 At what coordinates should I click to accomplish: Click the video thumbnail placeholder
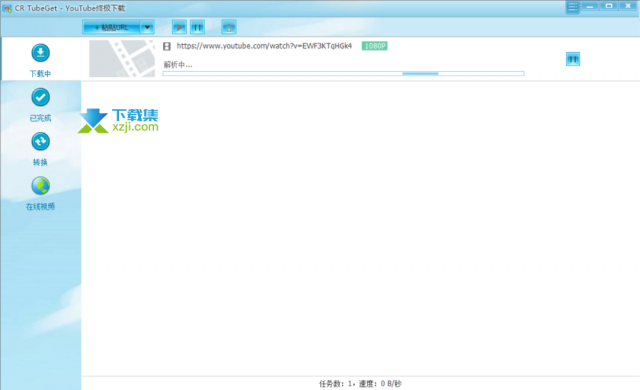[122, 59]
